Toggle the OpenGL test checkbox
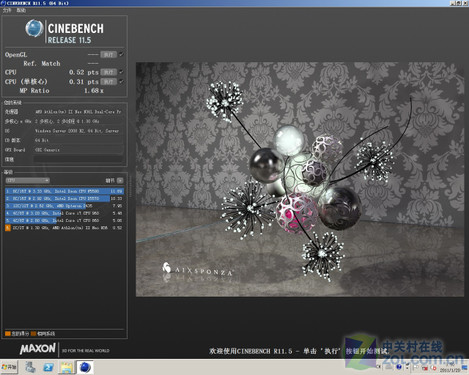Screen dimensions: 469x375 click(x=121, y=54)
